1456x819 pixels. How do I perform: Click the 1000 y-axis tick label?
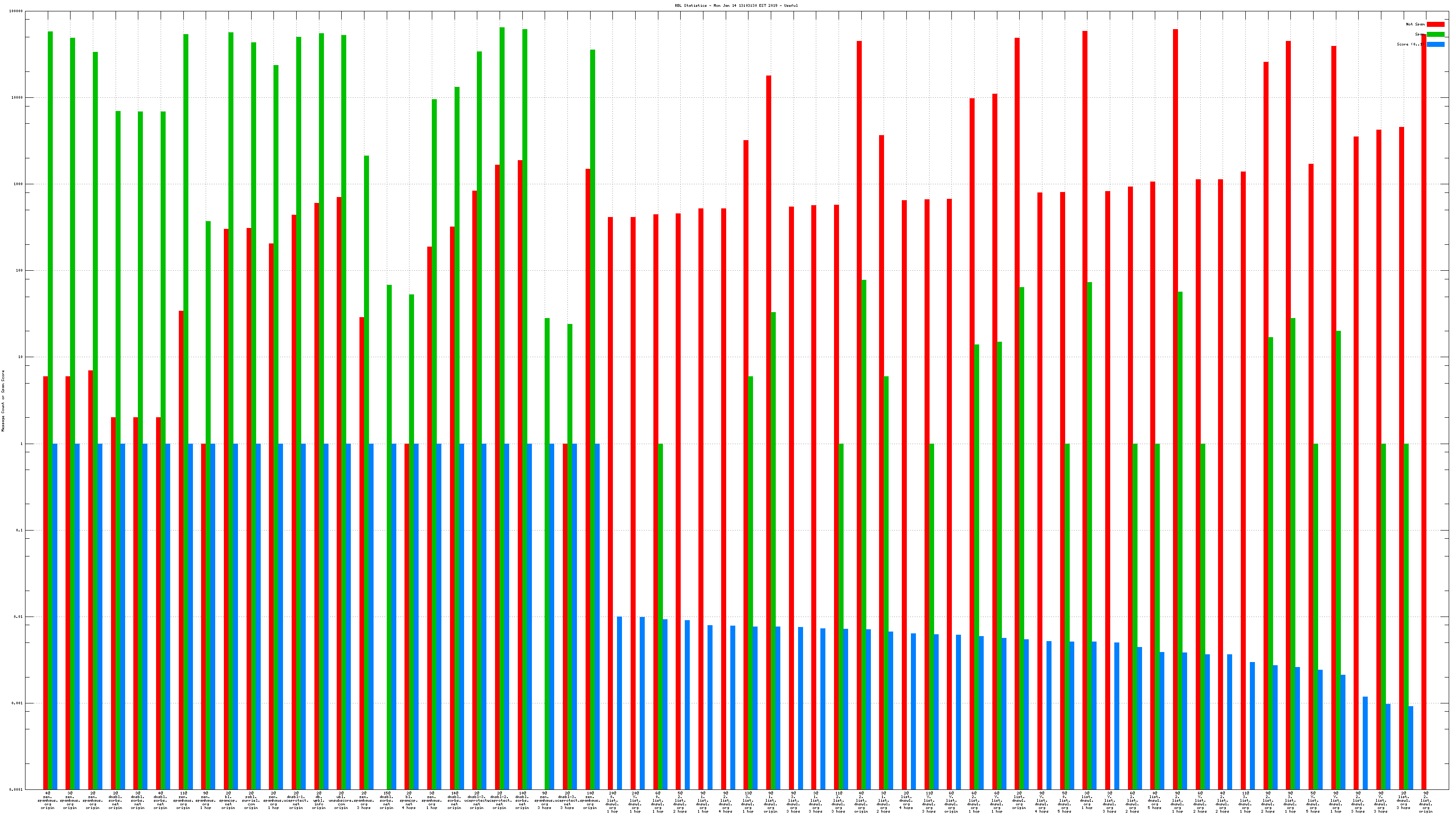pyautogui.click(x=18, y=184)
